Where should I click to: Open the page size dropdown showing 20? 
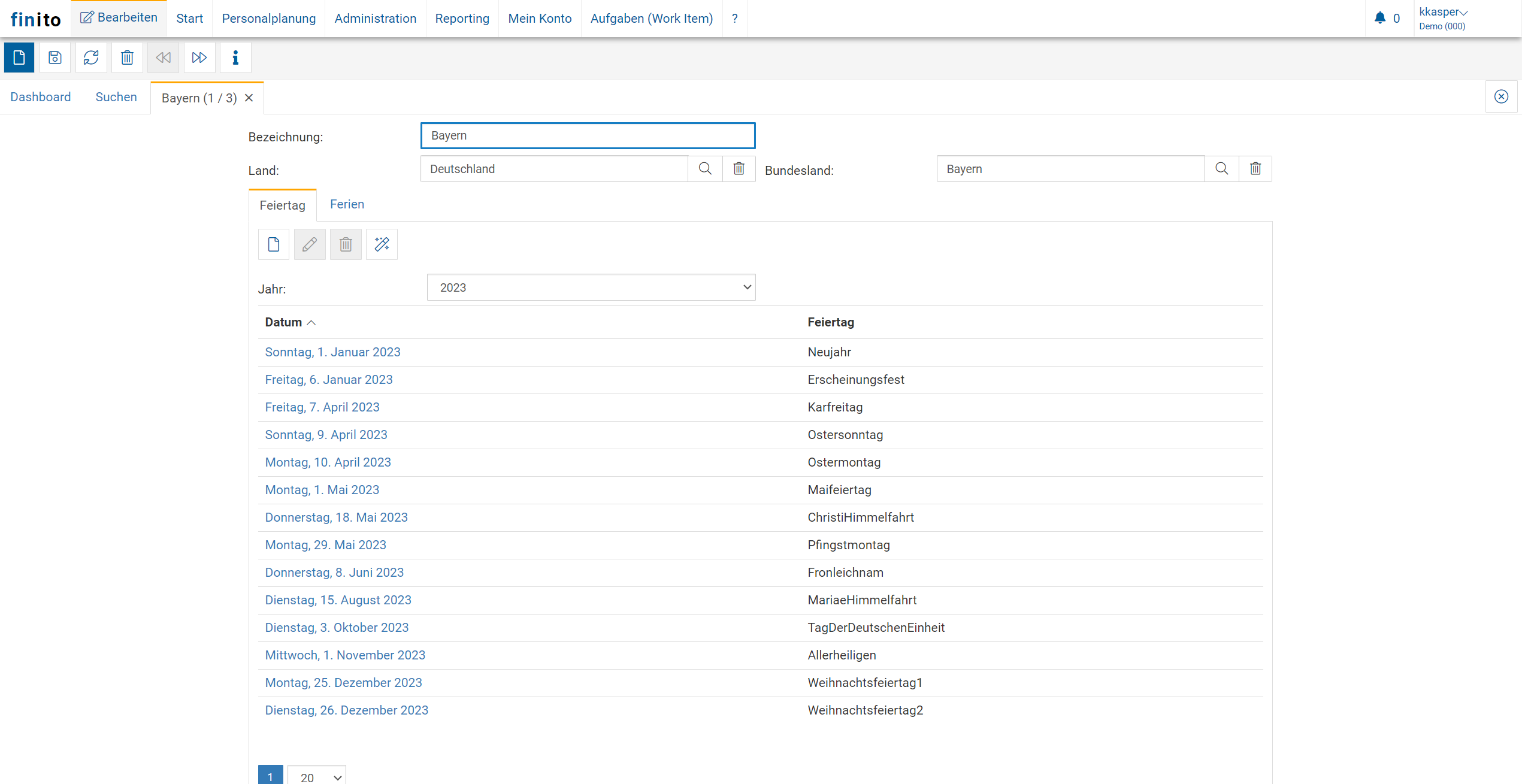pos(317,777)
